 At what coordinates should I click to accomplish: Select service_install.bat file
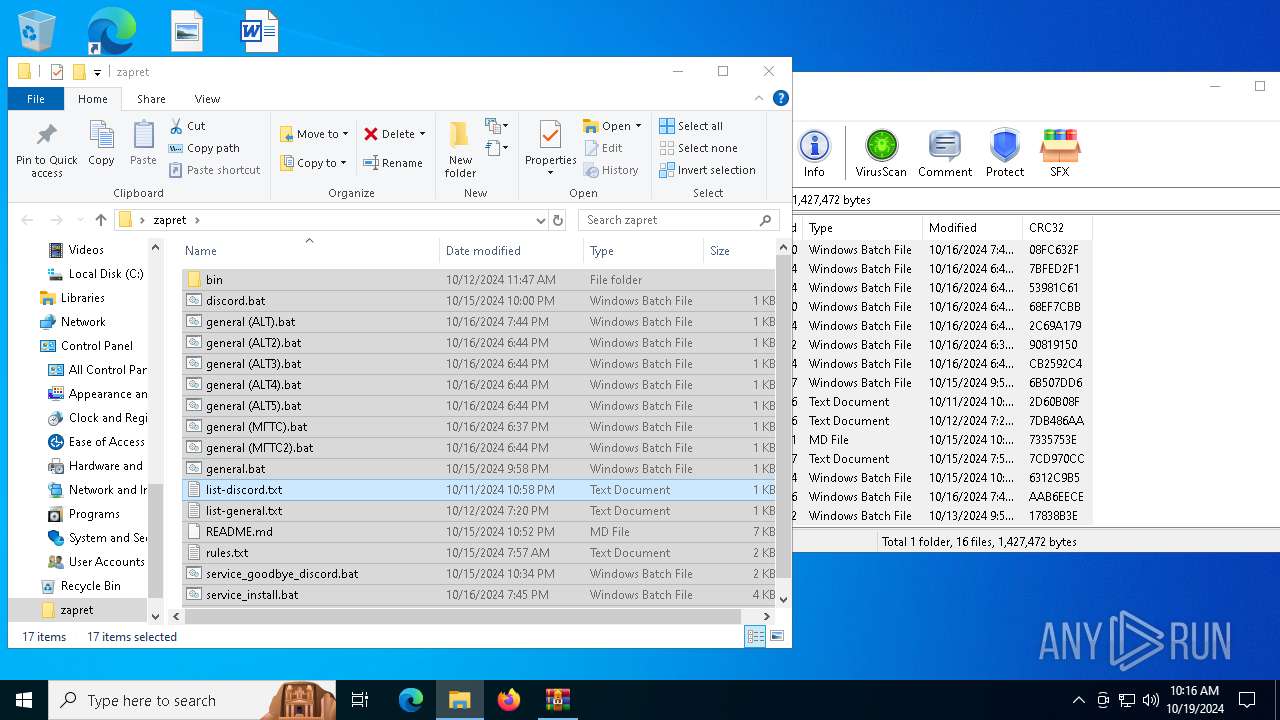tap(478, 595)
